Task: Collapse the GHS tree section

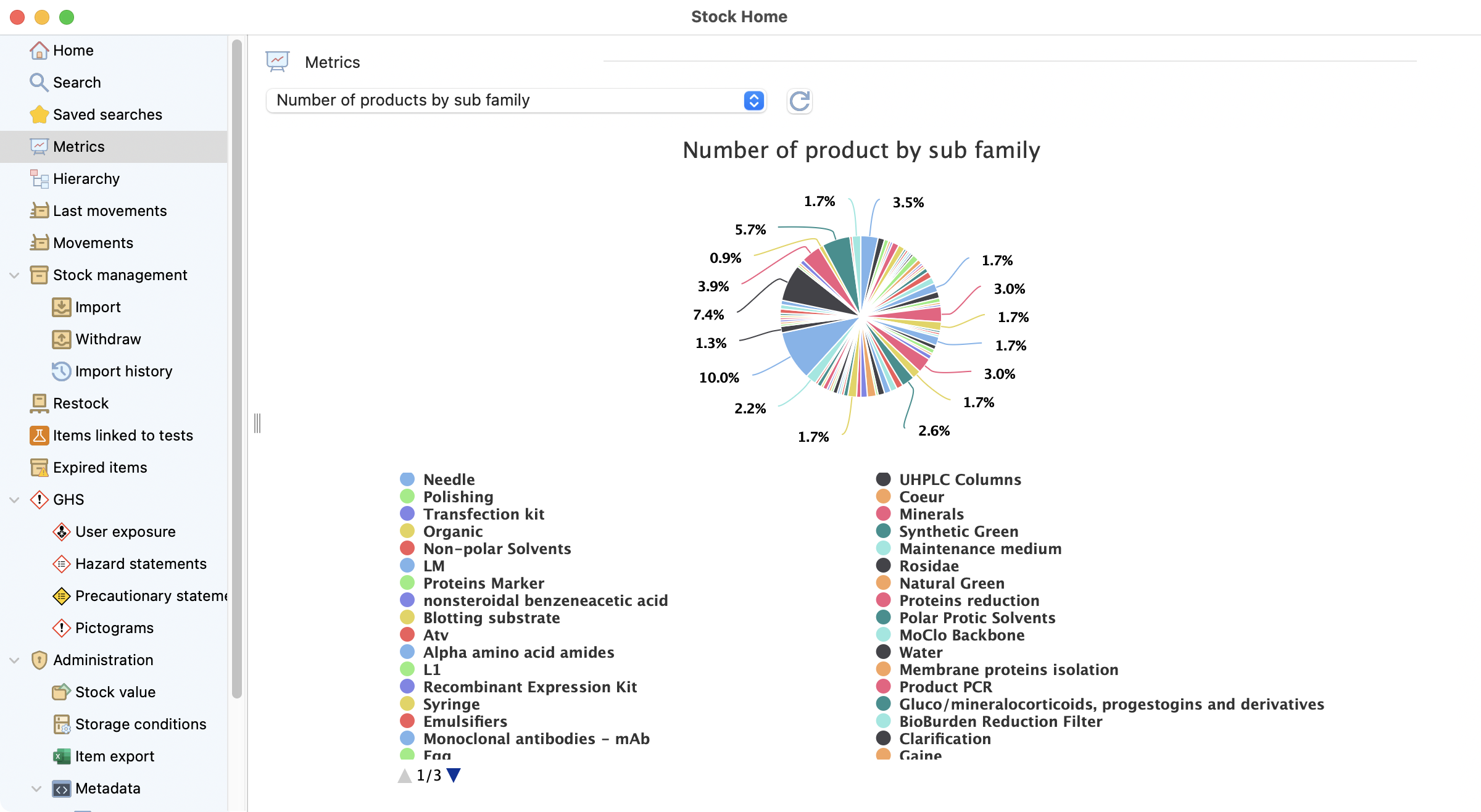Action: pyautogui.click(x=15, y=500)
